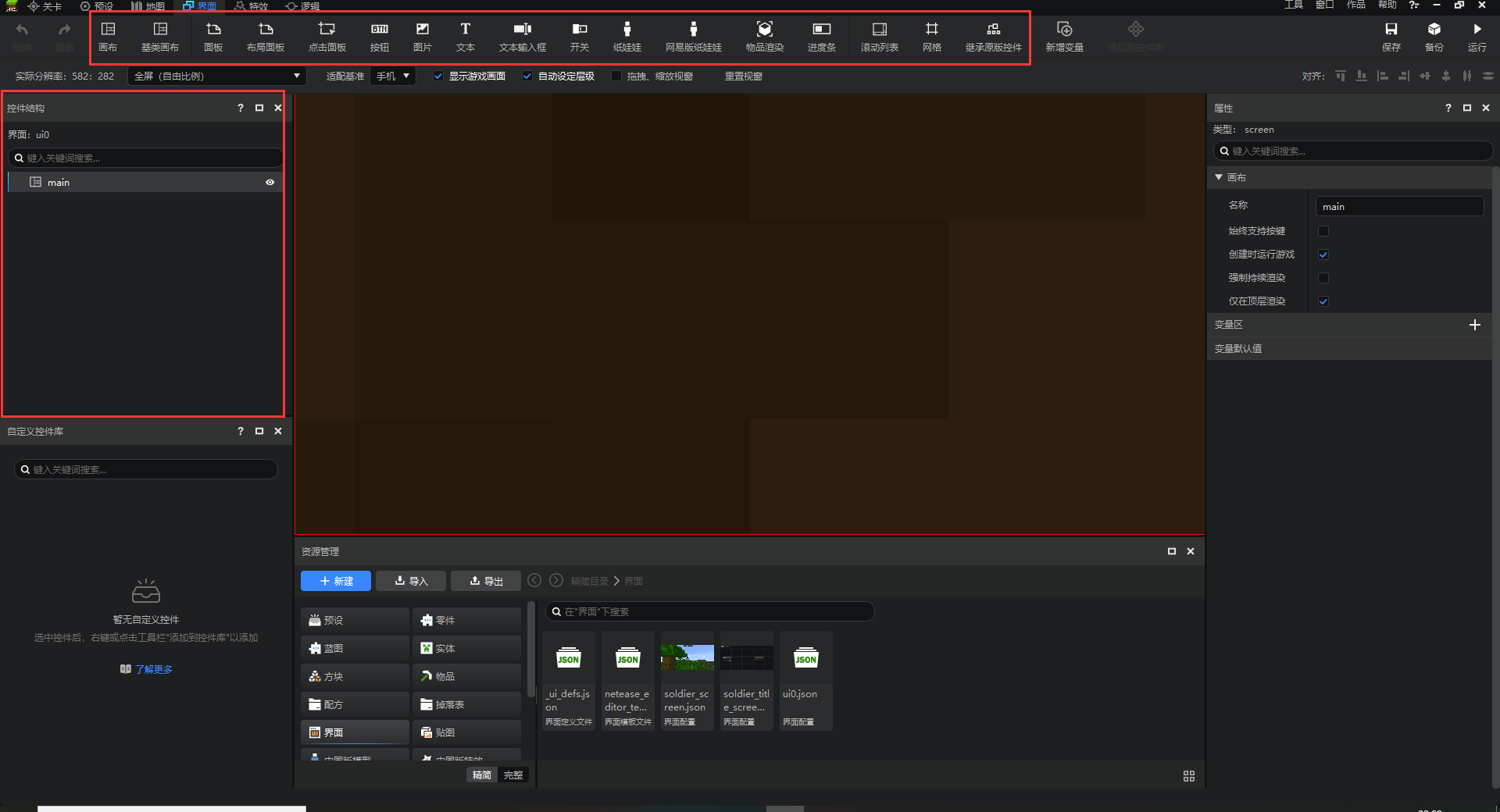Open the 全屏 (自由比例) resolution dropdown
Viewport: 1500px width, 812px height.
216,77
